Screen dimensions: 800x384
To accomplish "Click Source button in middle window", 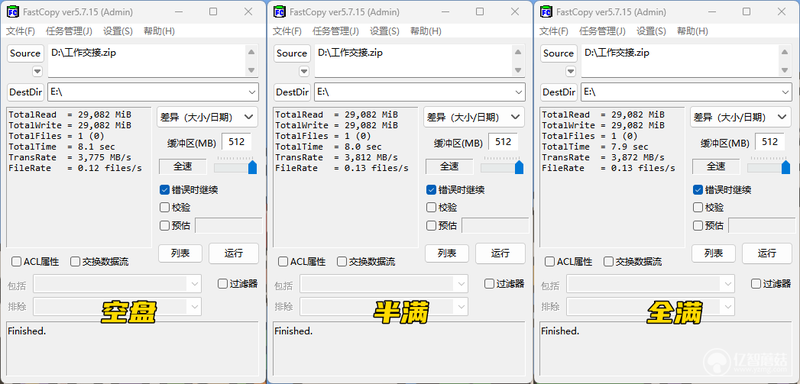I will tap(292, 54).
